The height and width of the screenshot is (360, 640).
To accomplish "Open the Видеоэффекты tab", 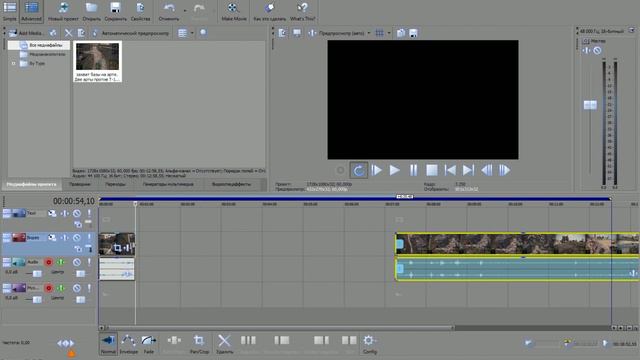I will (231, 184).
